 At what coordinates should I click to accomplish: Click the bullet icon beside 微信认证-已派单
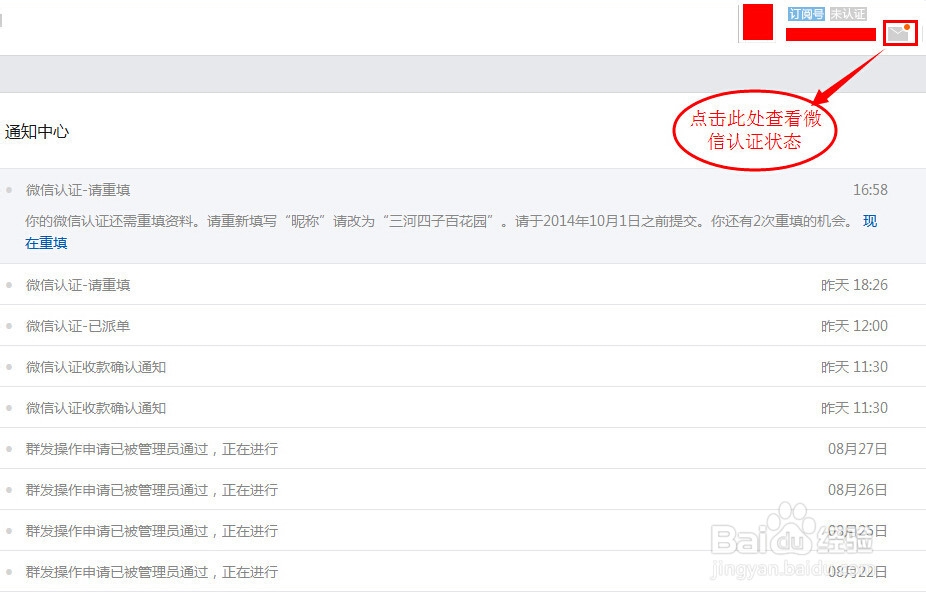[x=10, y=326]
